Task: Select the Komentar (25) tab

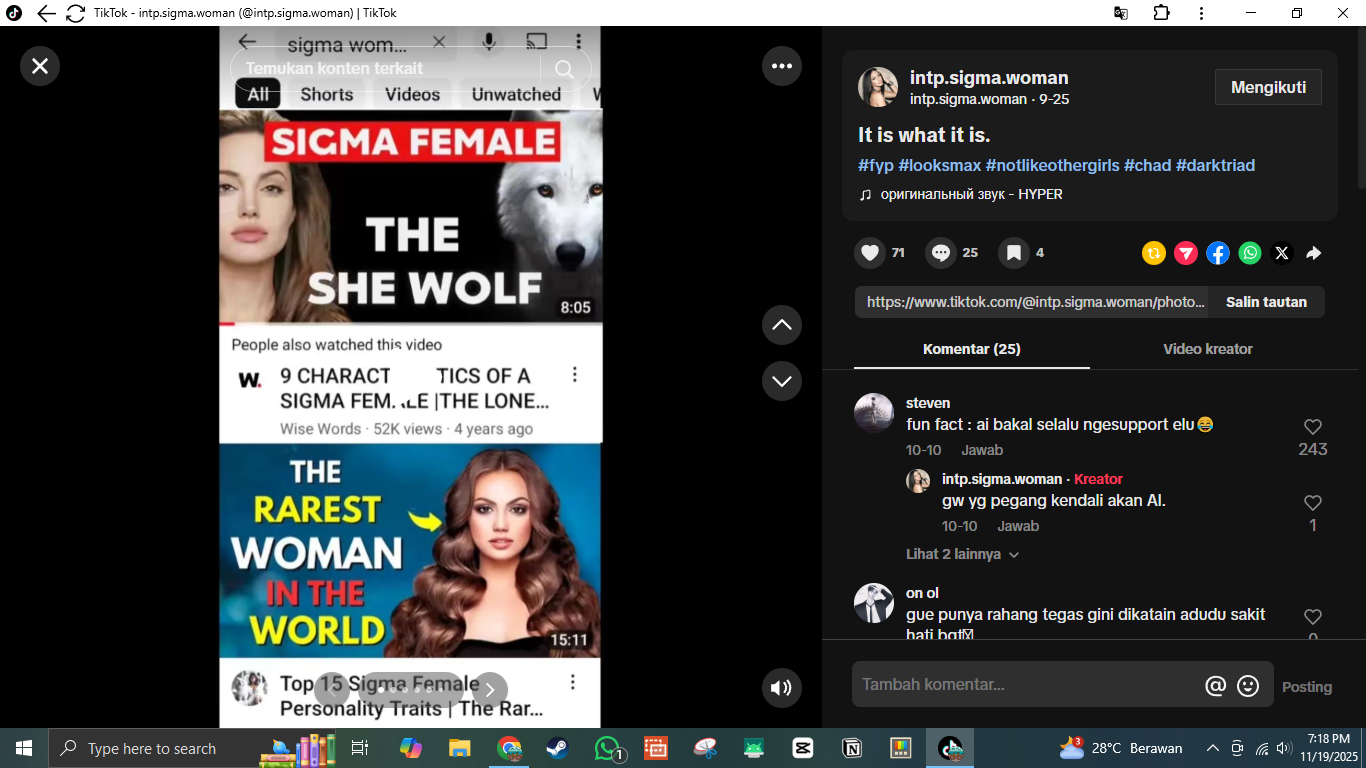Action: [x=971, y=349]
